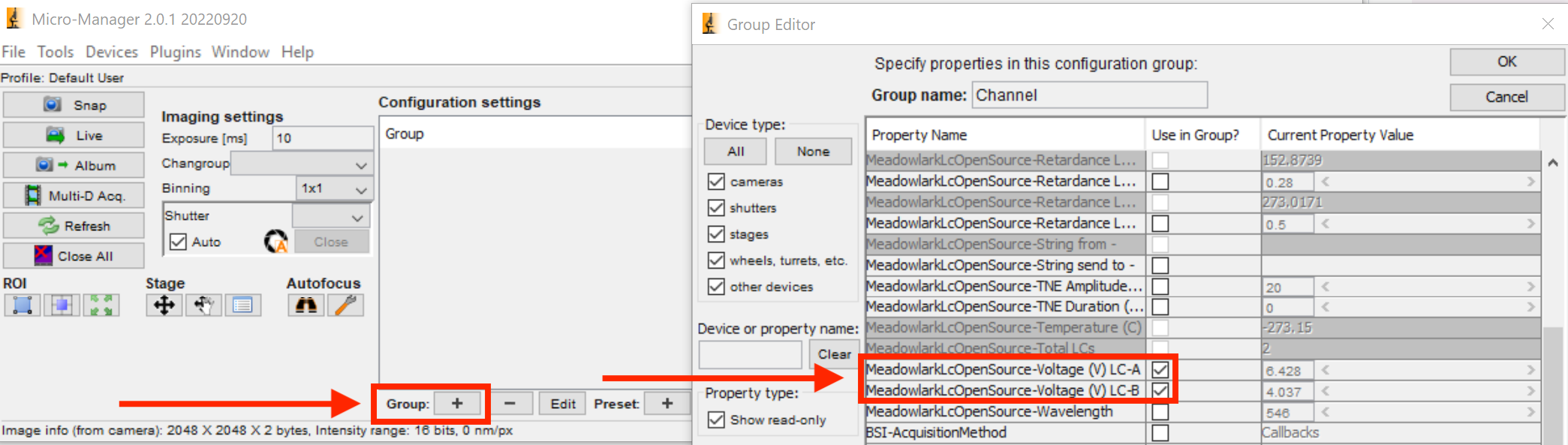
Task: Click Close All windows button
Action: 74,255
